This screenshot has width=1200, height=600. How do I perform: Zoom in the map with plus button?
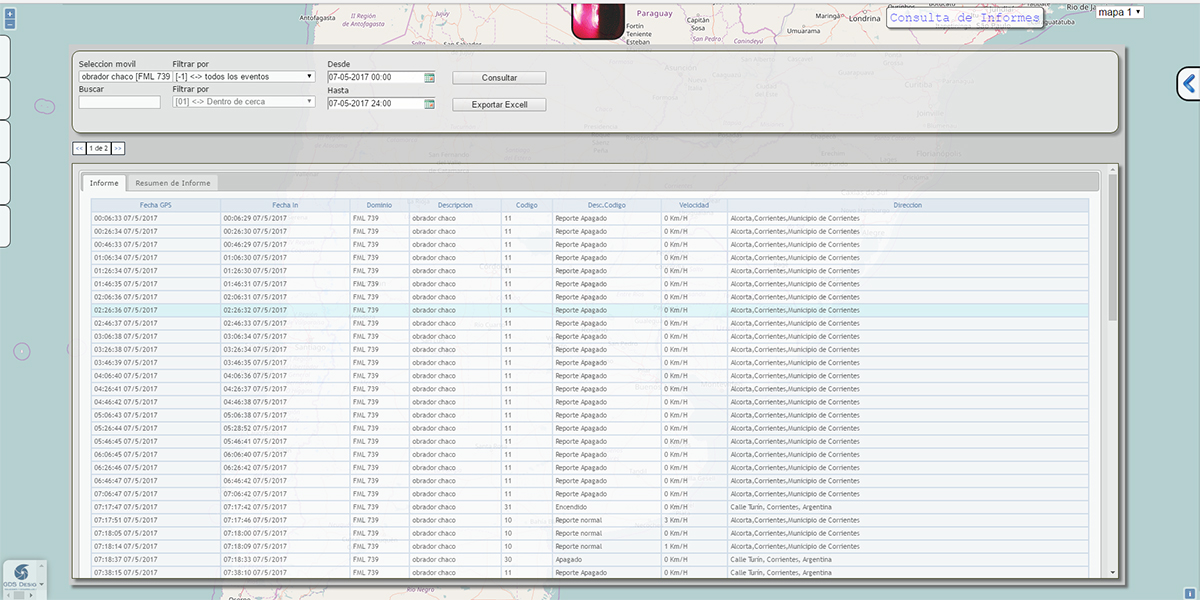[x=10, y=14]
